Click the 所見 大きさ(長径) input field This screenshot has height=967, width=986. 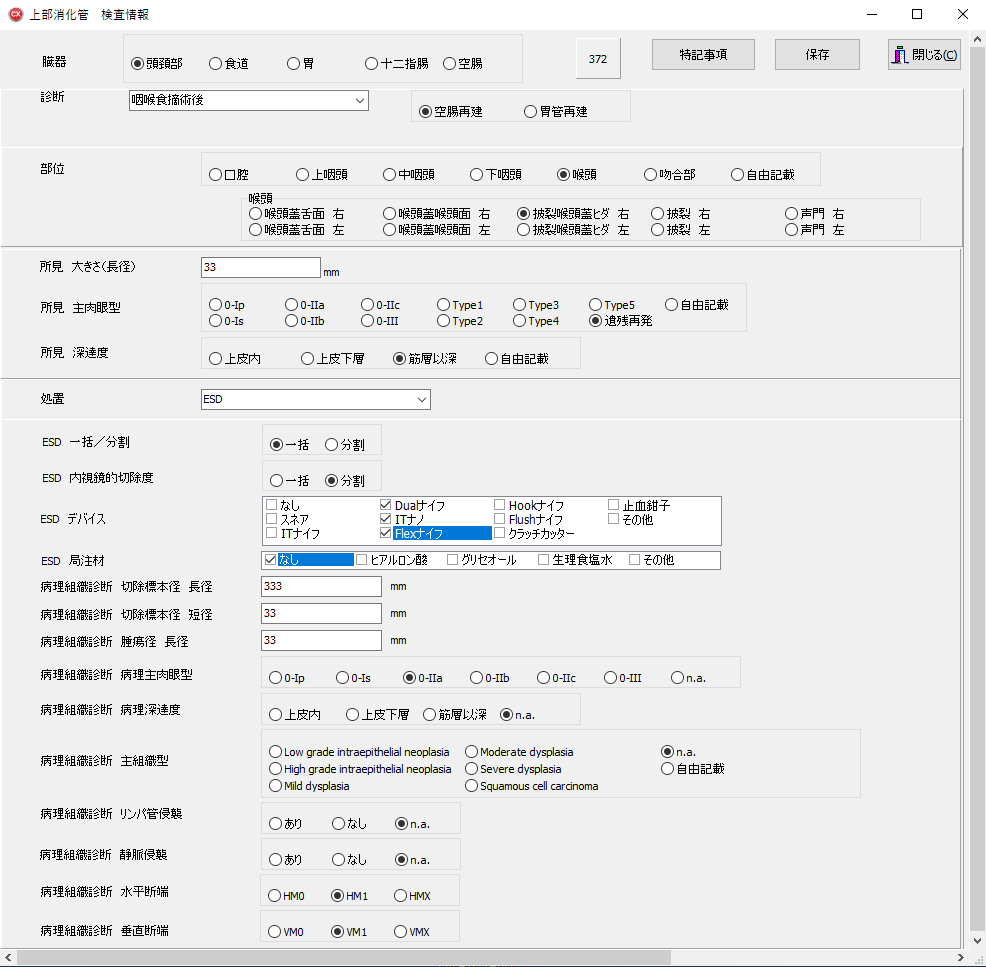click(261, 268)
